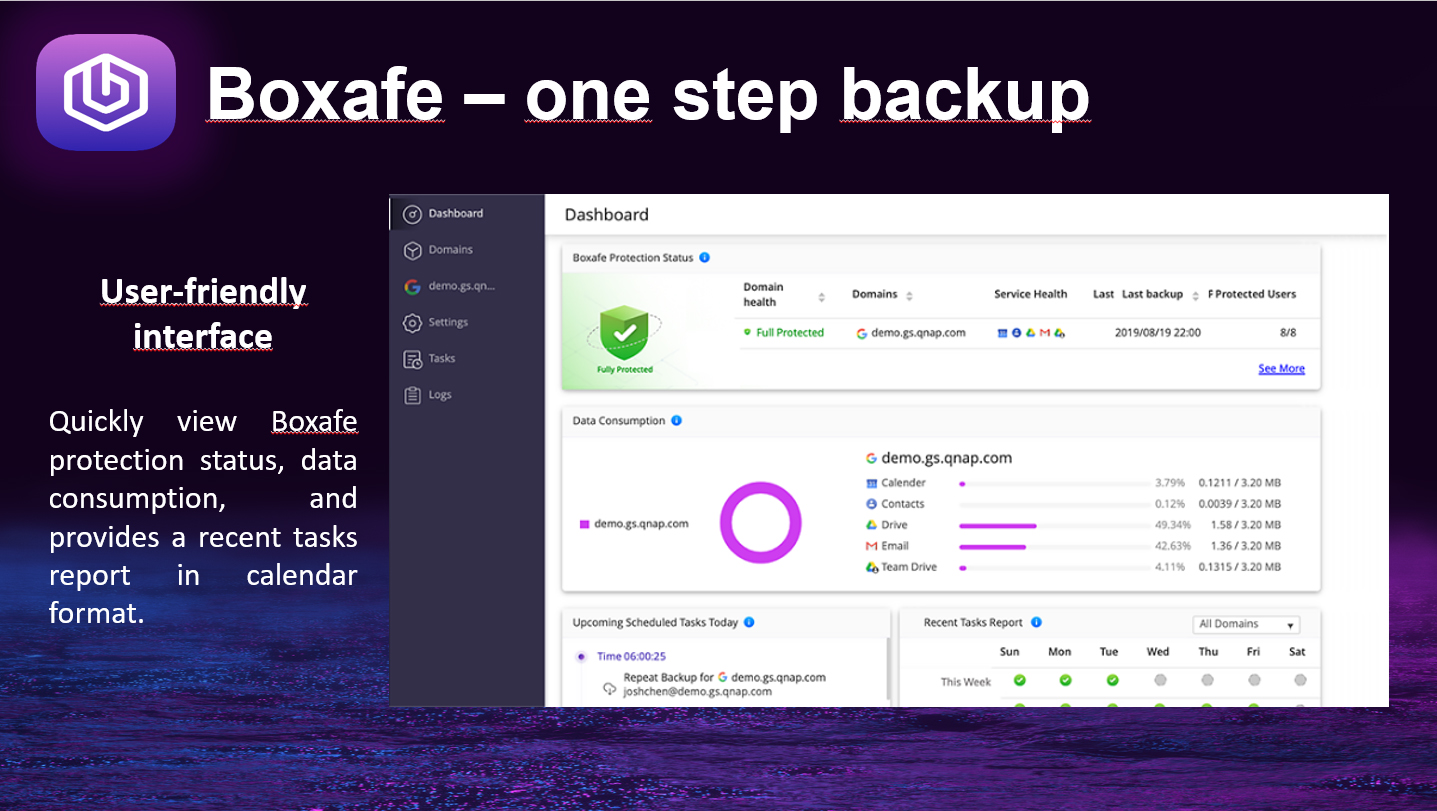Sort by Domain health column arrows
The image size is (1437, 811).
(x=822, y=297)
